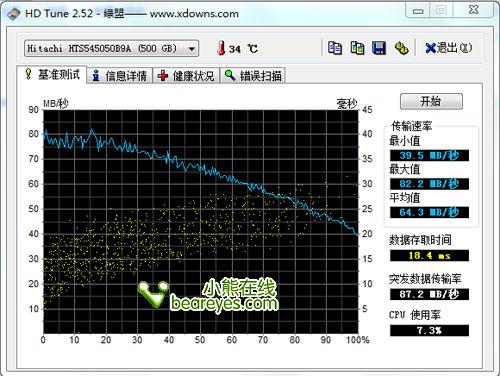The width and height of the screenshot is (500, 376).
Task: Go to the 错误扫描 error scan tab
Action: [x=253, y=76]
